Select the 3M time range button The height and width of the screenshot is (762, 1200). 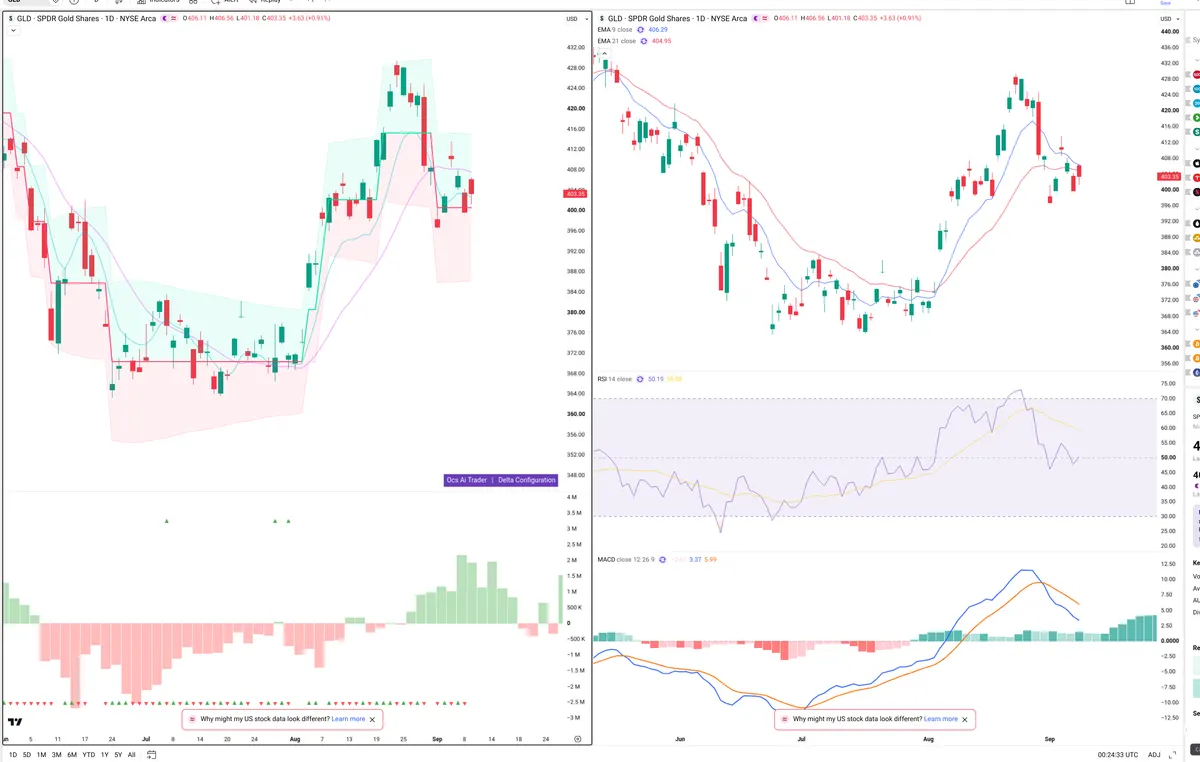pos(56,755)
